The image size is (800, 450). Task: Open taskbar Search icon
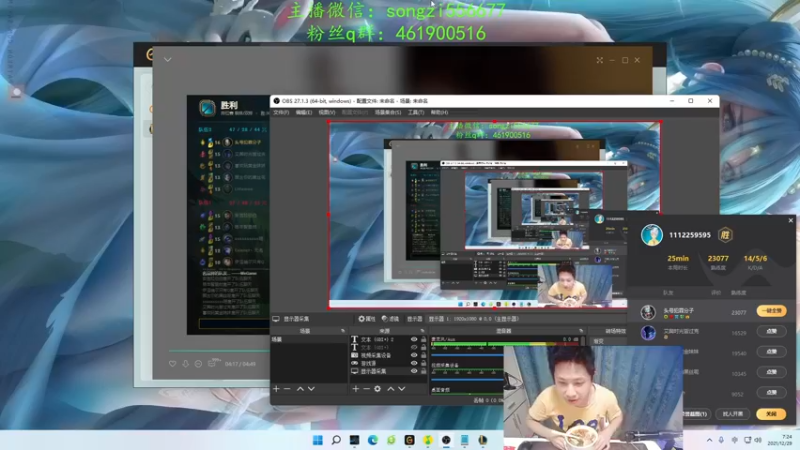(336, 440)
